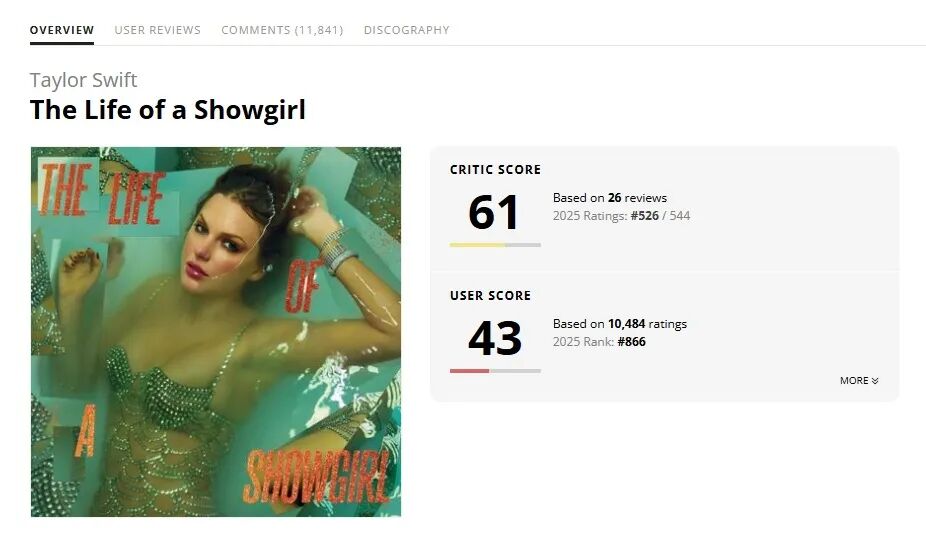Click the 544 total ratings count
This screenshot has width=926, height=542.
[x=680, y=216]
